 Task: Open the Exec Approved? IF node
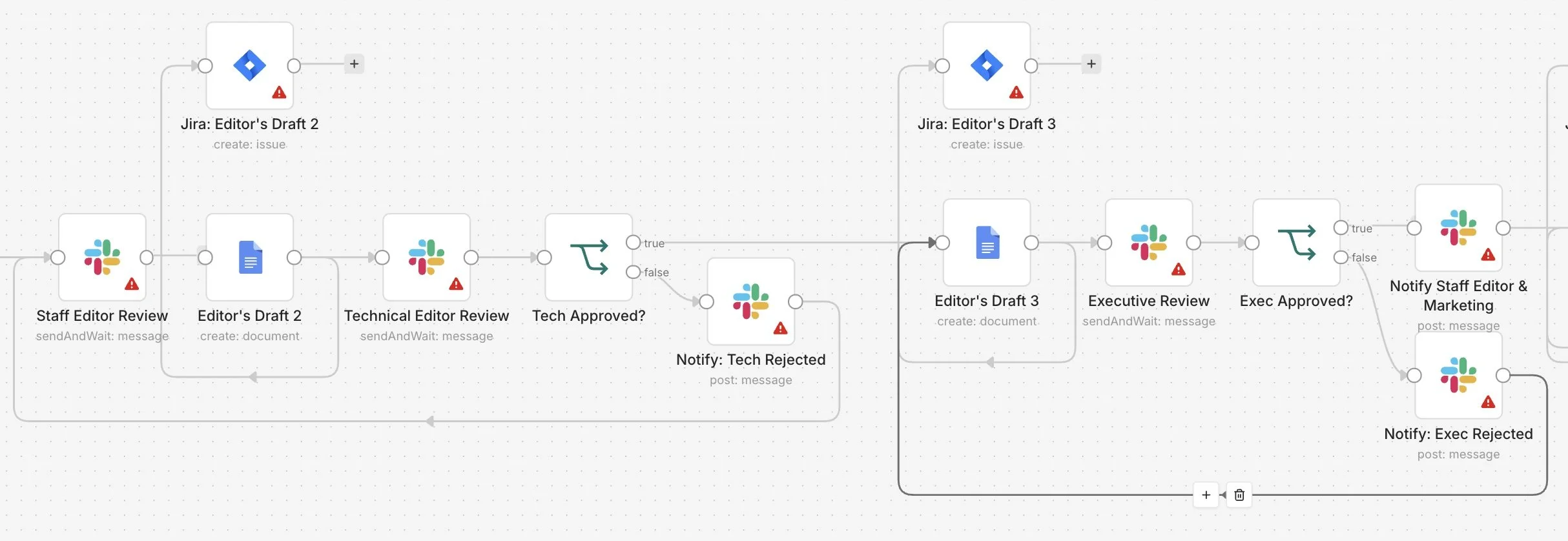pyautogui.click(x=1297, y=242)
